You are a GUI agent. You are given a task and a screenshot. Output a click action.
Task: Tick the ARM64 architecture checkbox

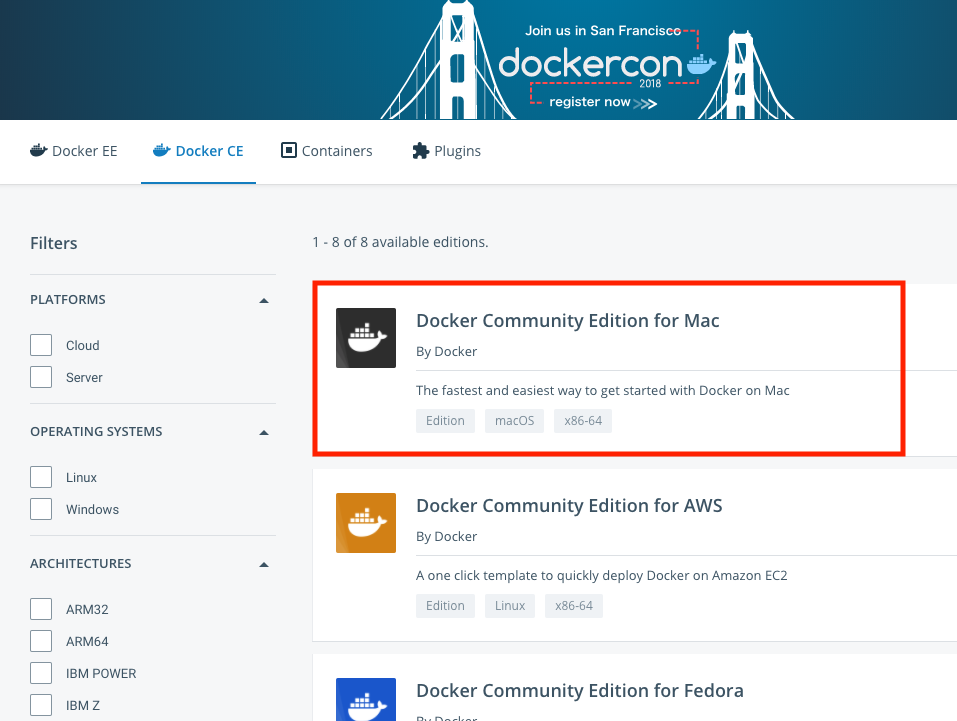pos(41,641)
